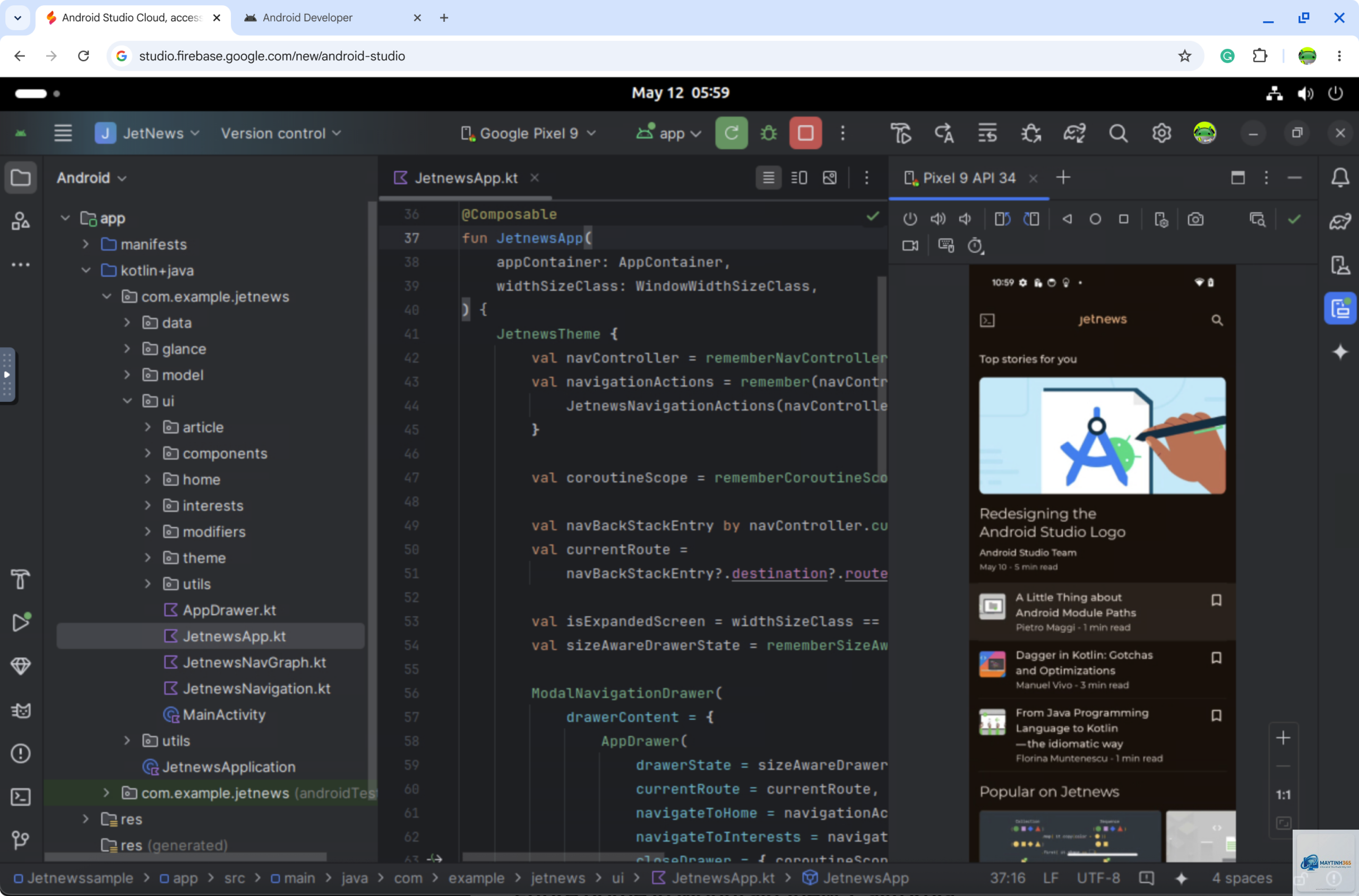Open the Build hammer tool window
Viewport: 1359px width, 896px height.
tap(21, 579)
